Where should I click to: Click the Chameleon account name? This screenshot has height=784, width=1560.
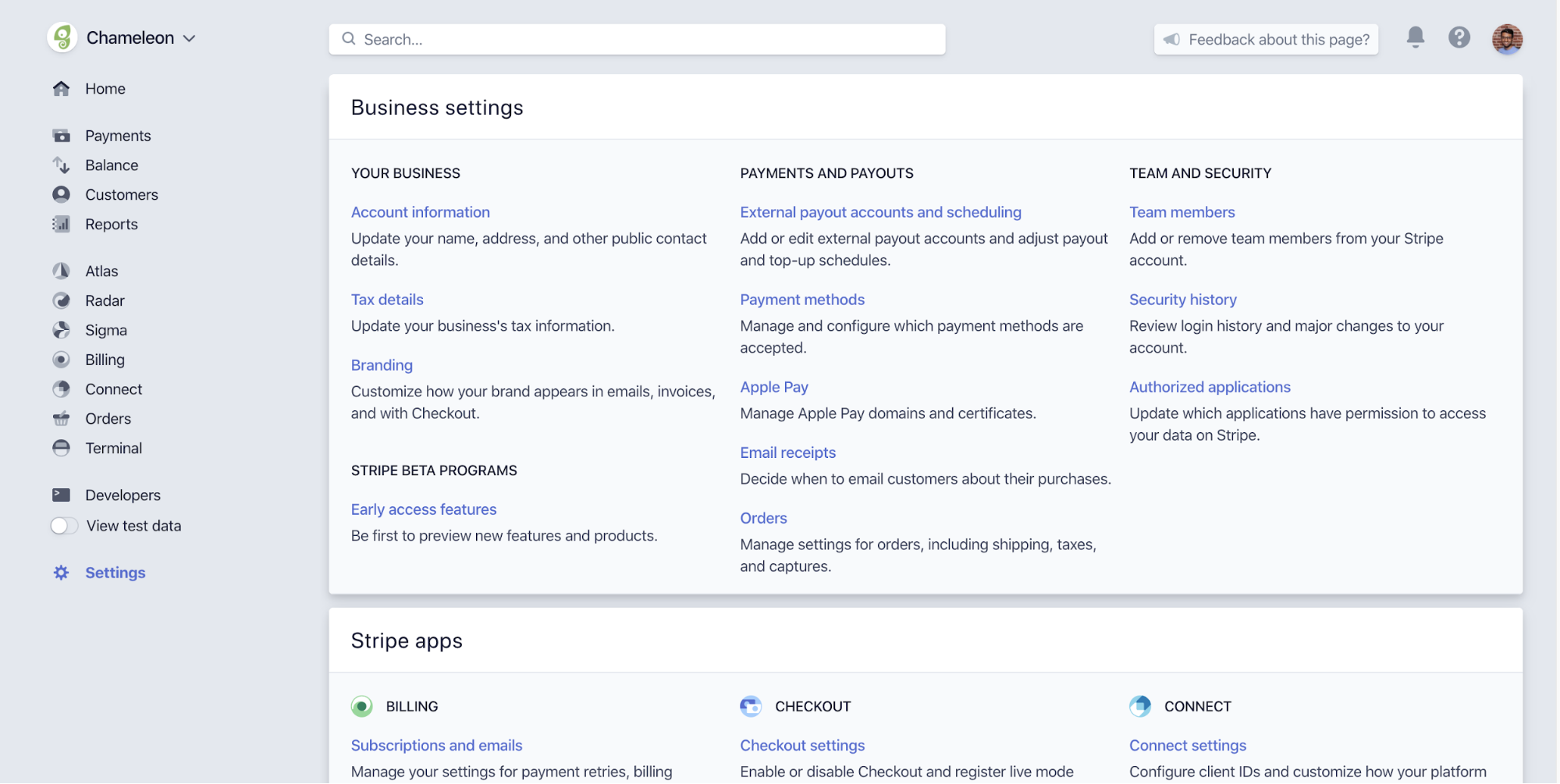tap(130, 37)
